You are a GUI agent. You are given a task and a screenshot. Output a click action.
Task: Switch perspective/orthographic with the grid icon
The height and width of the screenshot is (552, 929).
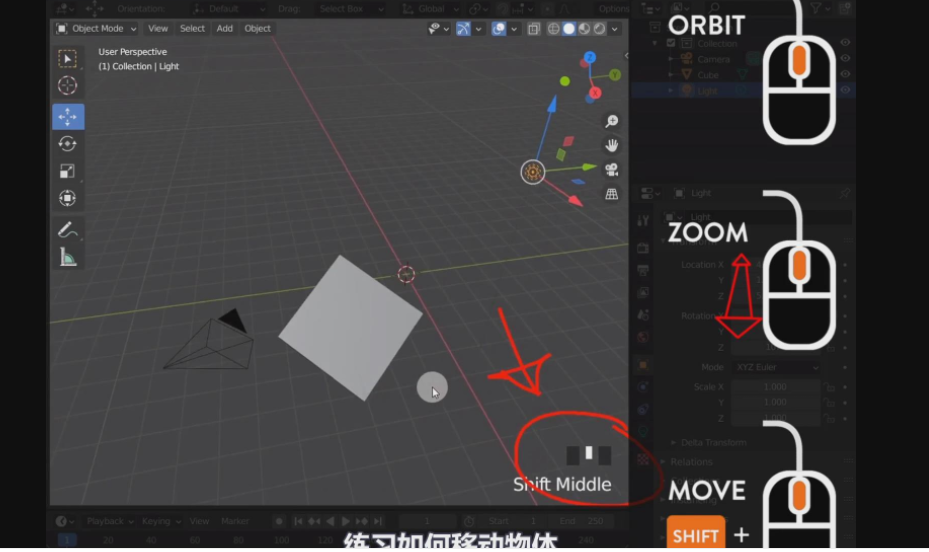(611, 194)
